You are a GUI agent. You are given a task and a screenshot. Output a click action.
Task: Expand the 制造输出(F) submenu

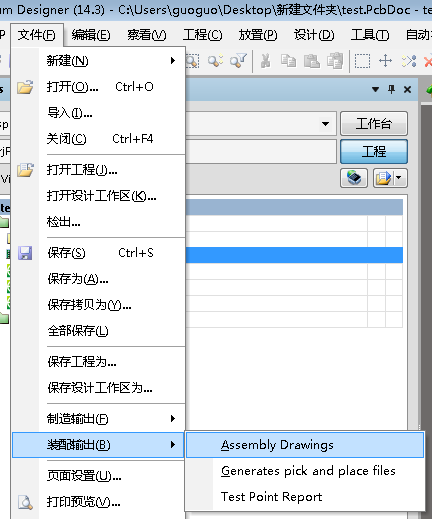(98, 419)
